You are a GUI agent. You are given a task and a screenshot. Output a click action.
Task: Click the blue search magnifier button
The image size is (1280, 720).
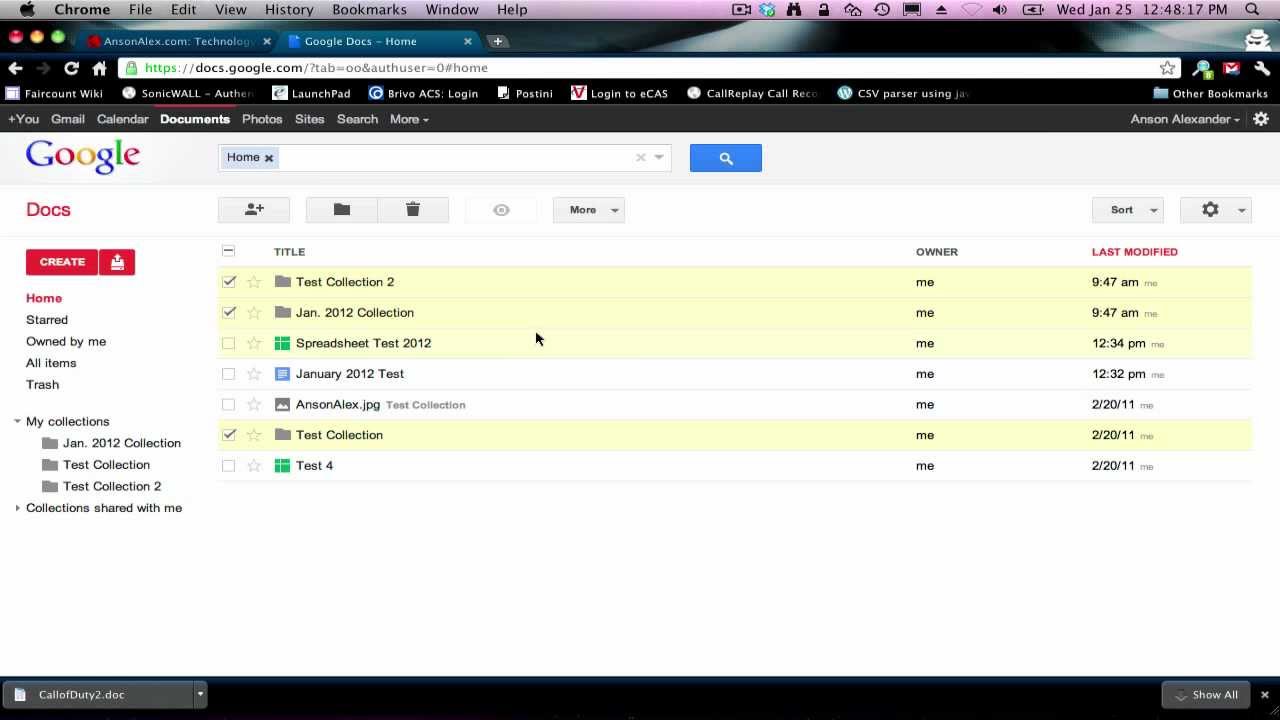point(726,158)
